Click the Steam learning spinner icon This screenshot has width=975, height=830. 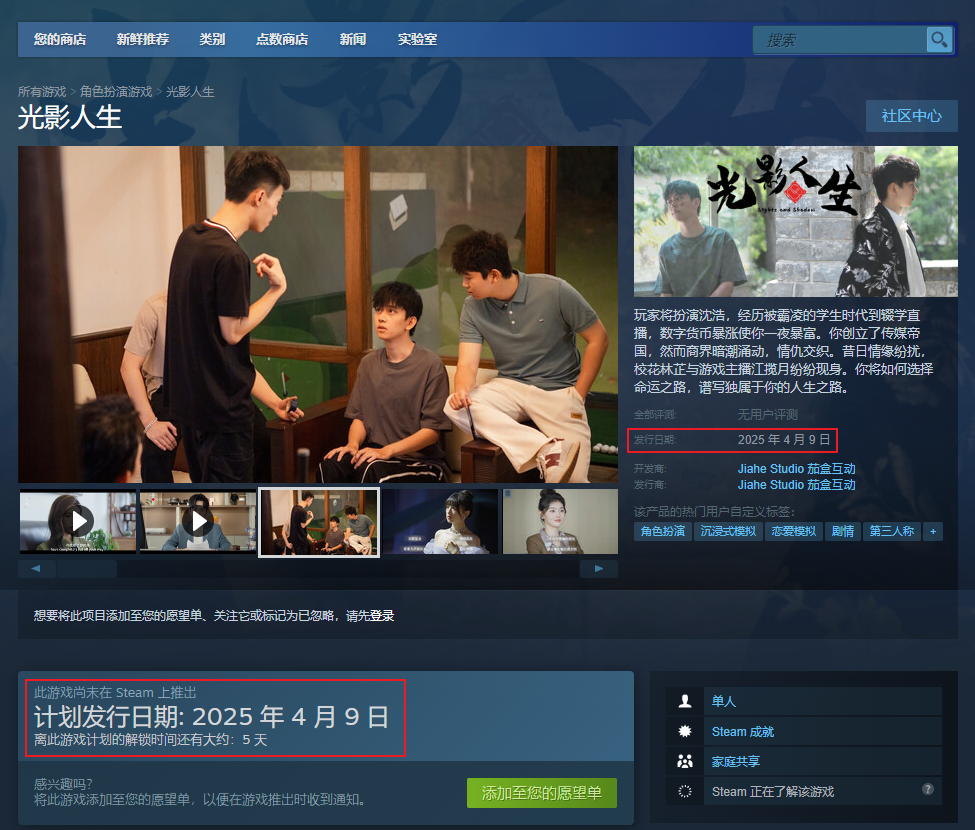tap(685, 791)
